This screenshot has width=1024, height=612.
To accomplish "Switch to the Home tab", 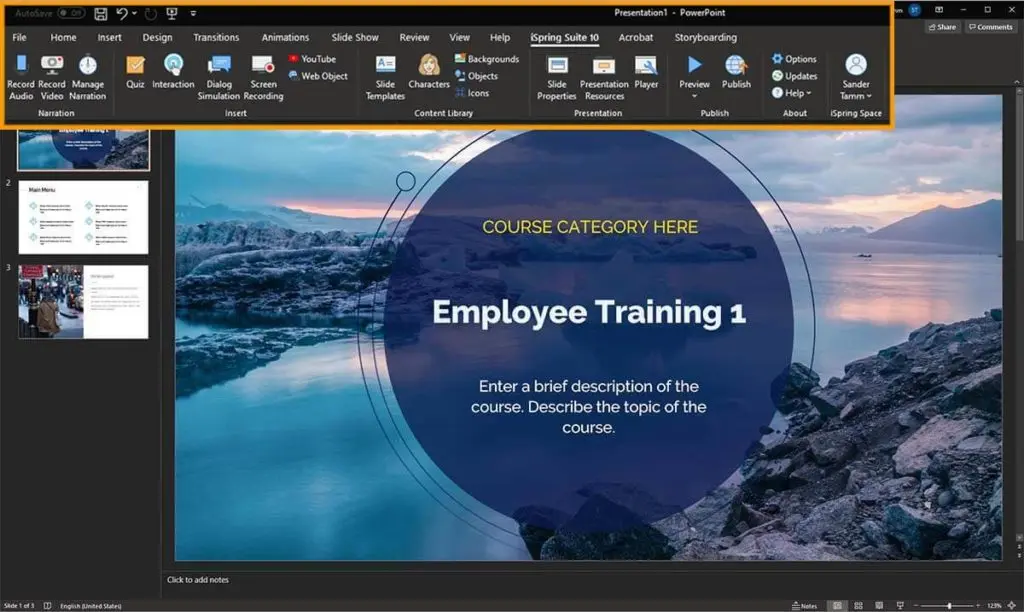I will click(x=63, y=37).
